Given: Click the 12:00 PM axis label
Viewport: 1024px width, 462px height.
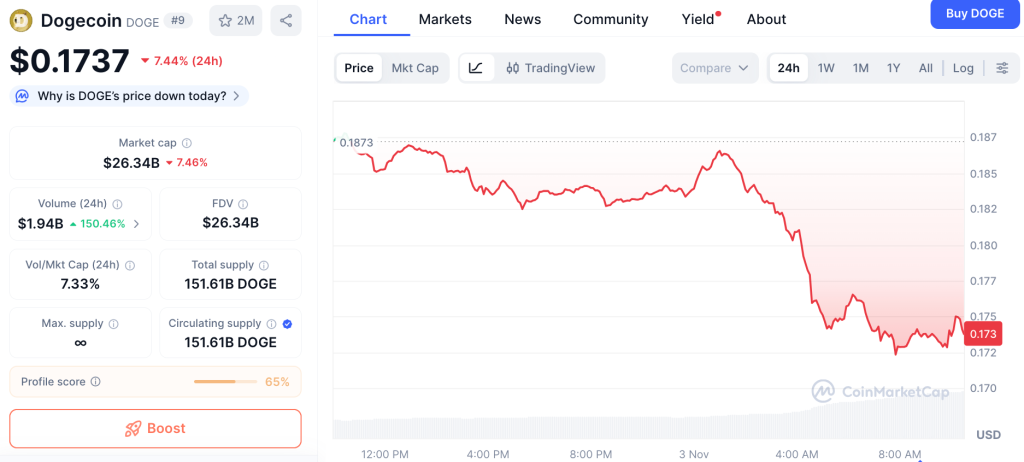Looking at the screenshot, I should coord(385,454).
